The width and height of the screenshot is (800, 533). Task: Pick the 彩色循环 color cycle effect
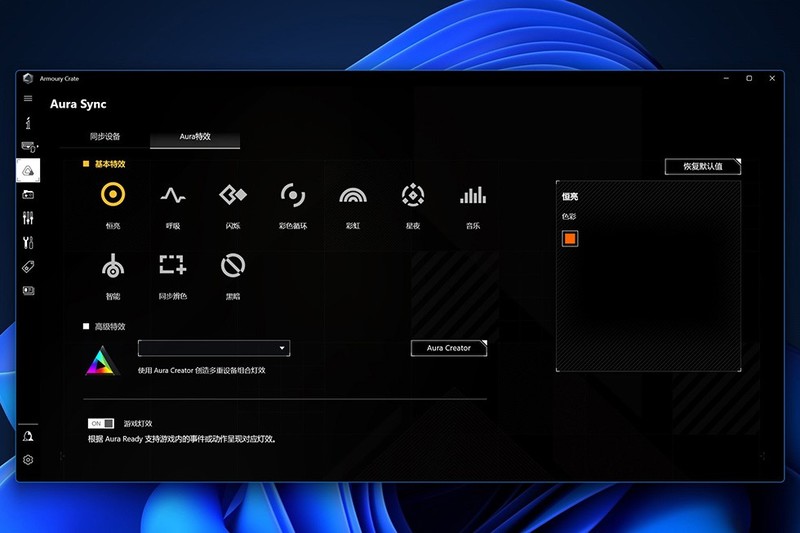[x=293, y=195]
